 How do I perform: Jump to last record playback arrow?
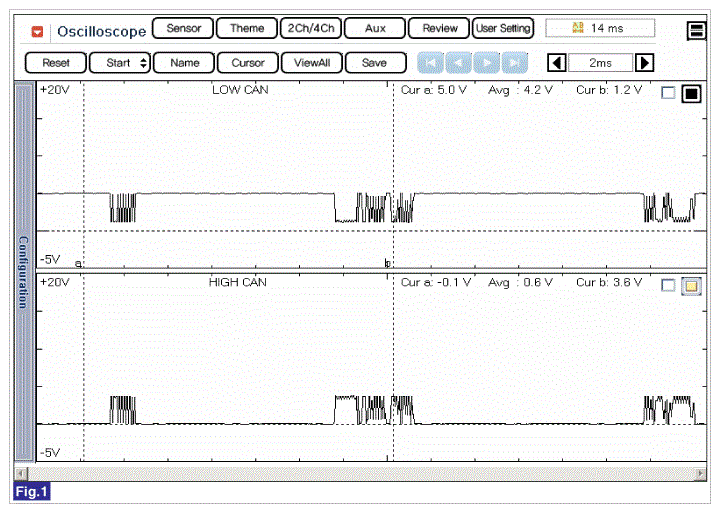514,63
